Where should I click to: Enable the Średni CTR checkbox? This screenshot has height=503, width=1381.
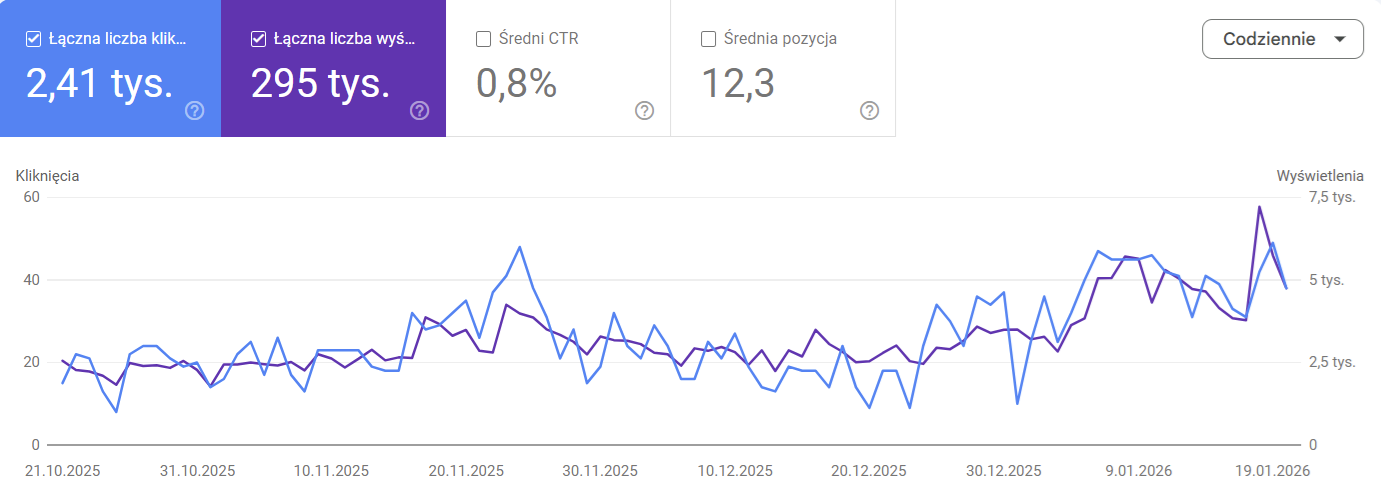(x=483, y=39)
